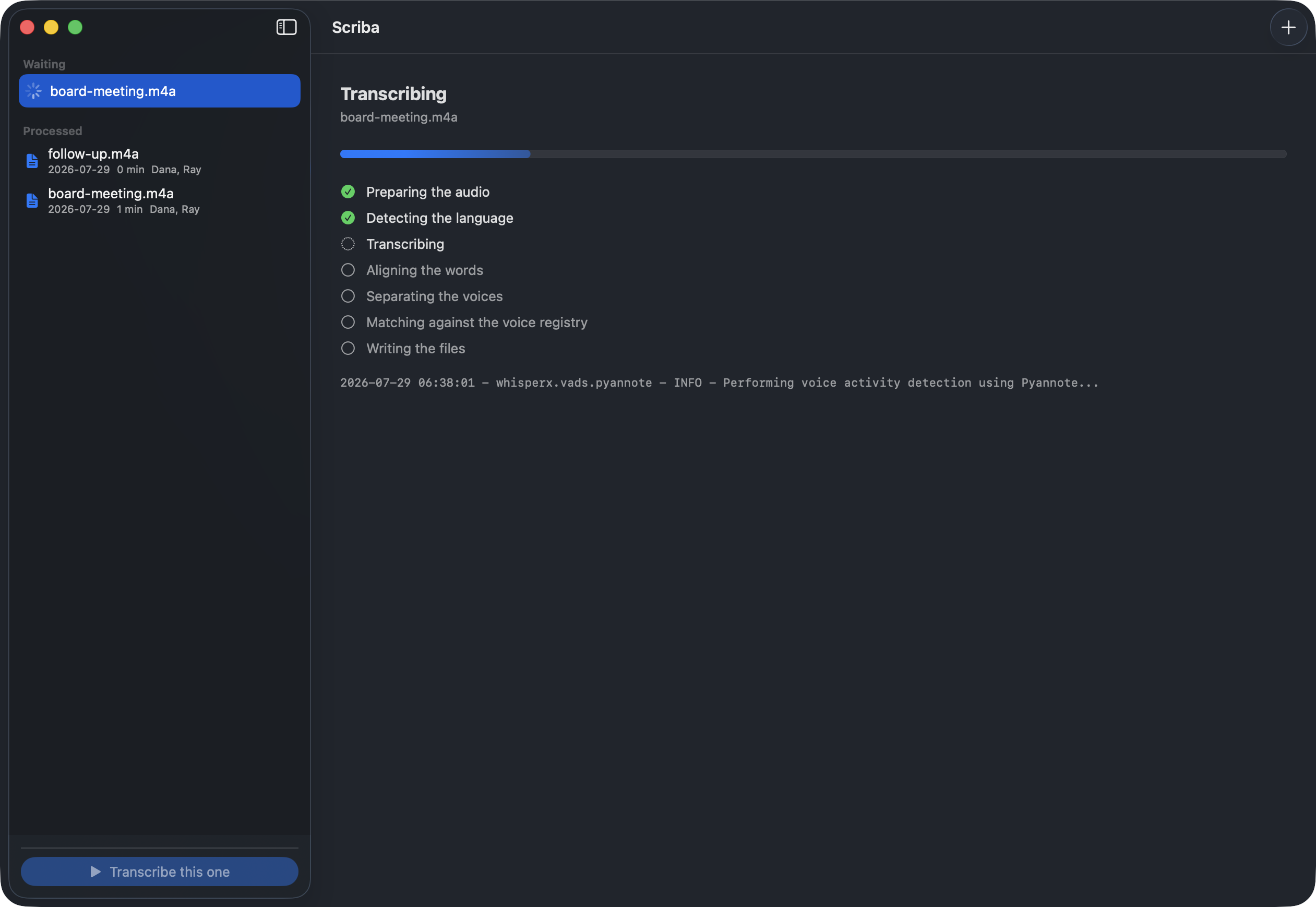Screen dimensions: 1316x907
Task: Click the green fullscreen window button
Action: pos(75,27)
